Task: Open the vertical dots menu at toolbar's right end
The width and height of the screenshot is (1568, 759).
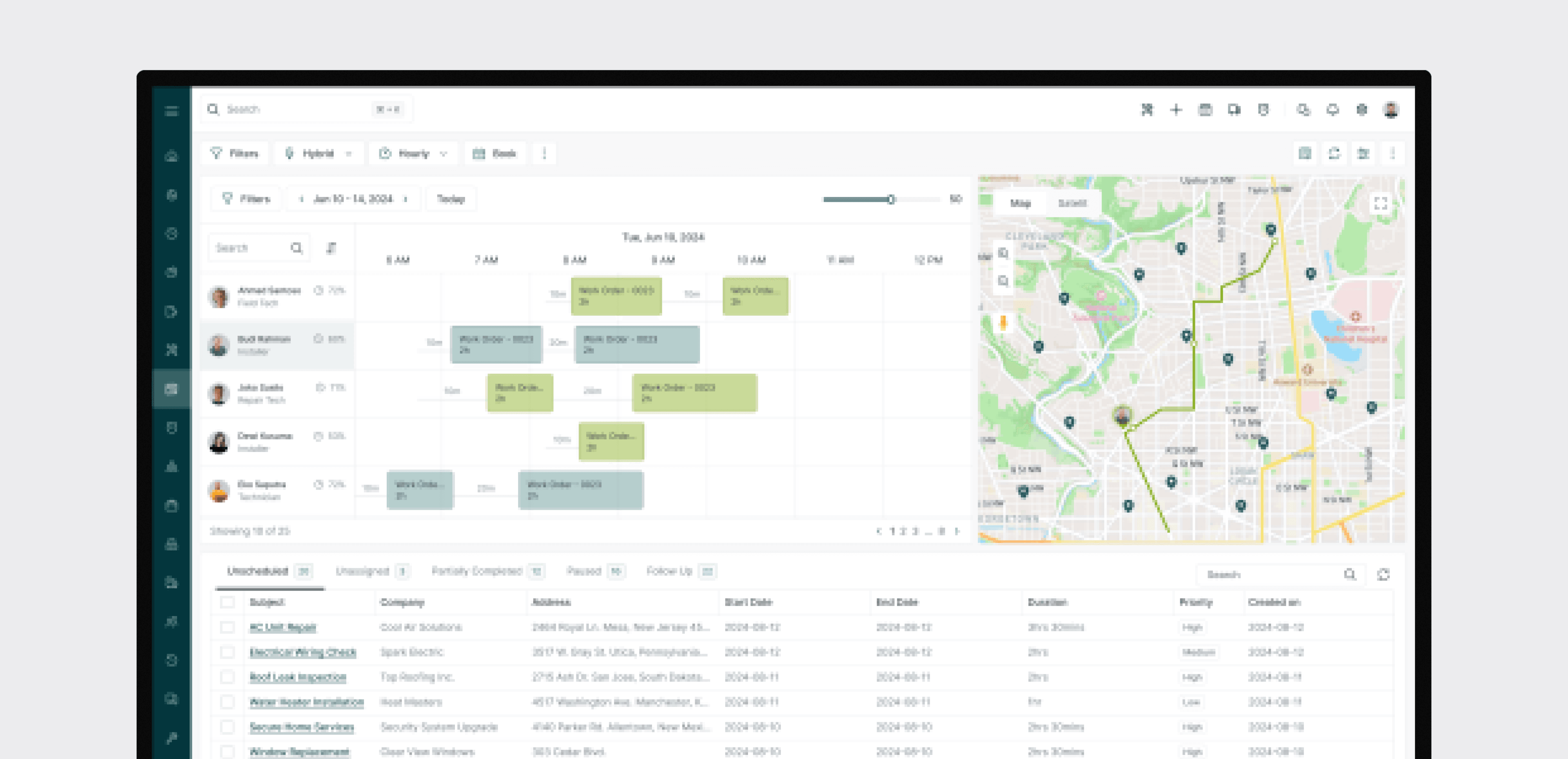Action: click(1393, 154)
